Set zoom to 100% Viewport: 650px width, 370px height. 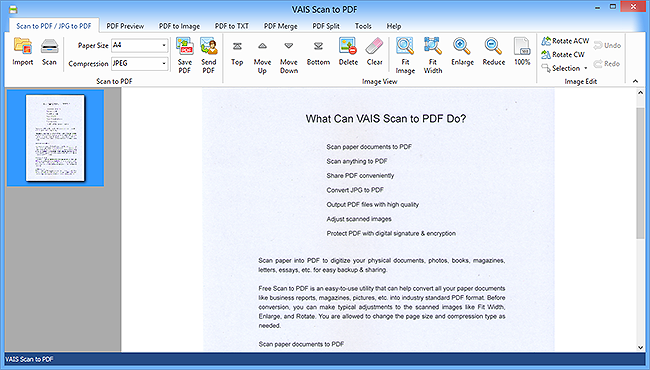point(522,52)
